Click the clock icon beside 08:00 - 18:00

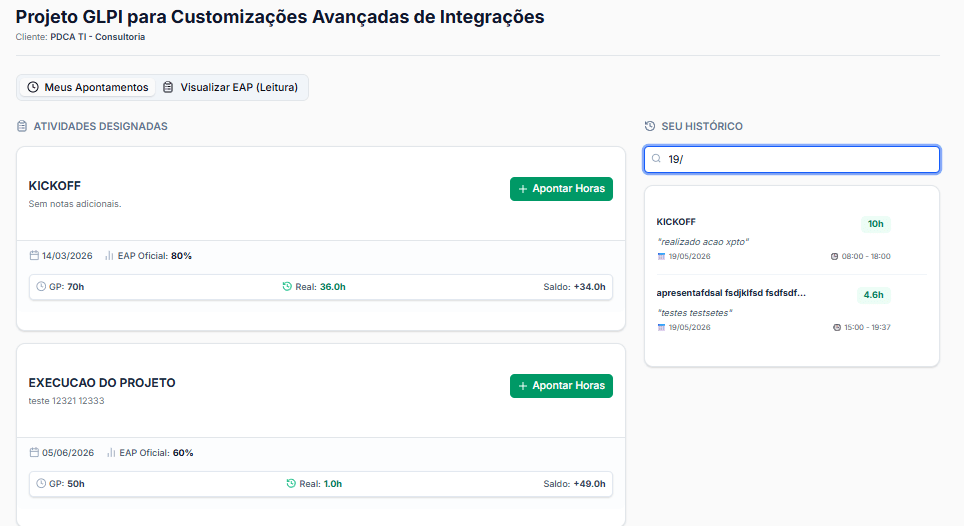point(834,256)
